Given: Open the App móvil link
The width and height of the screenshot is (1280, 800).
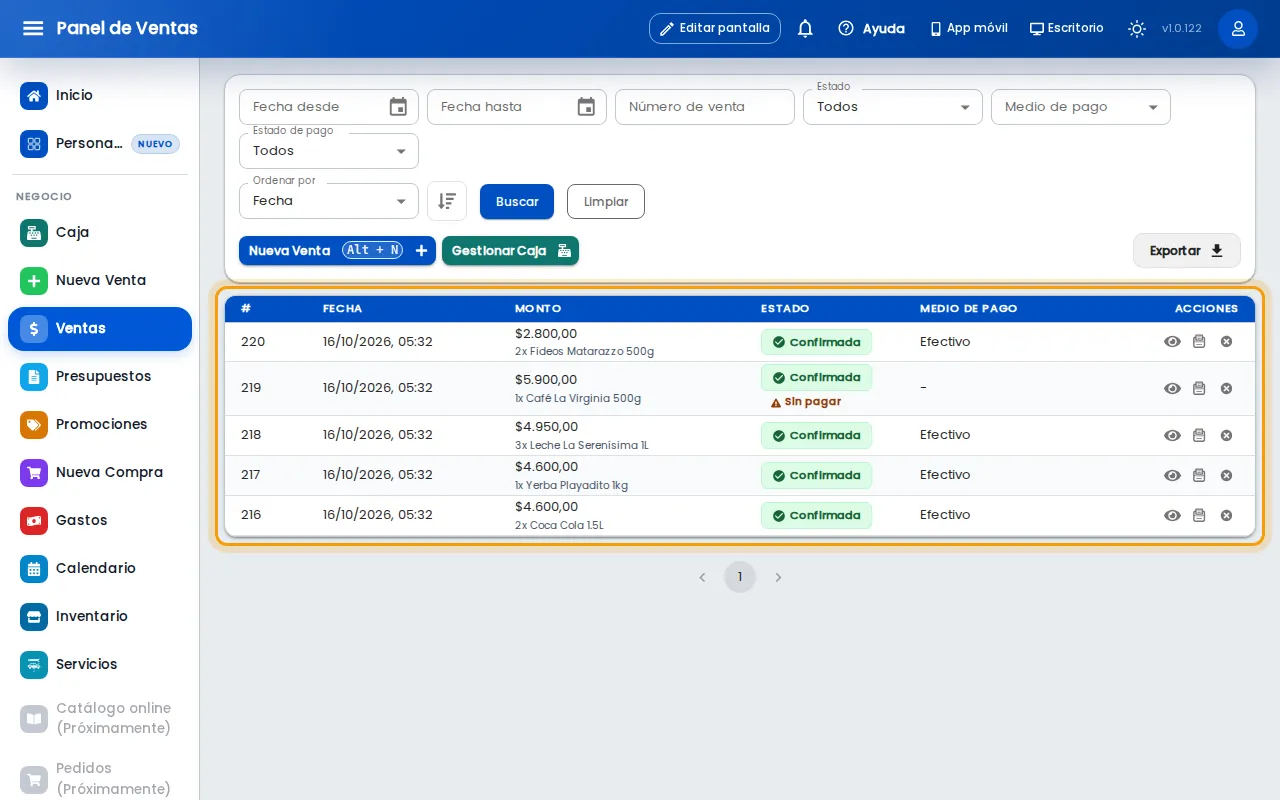Looking at the screenshot, I should 968,29.
